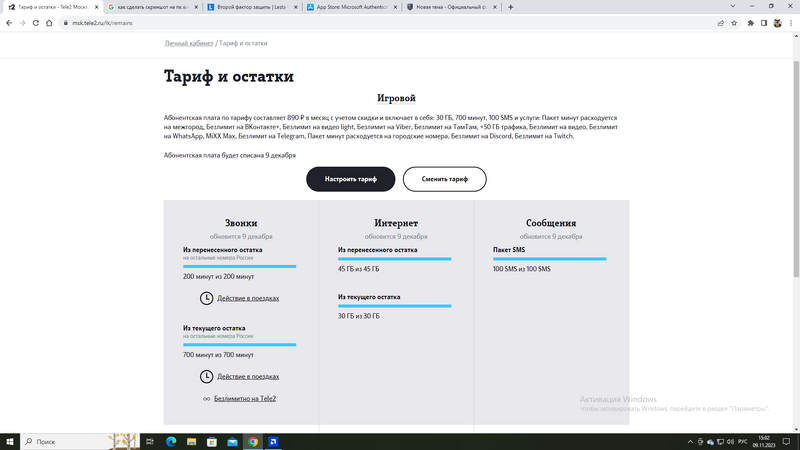Open the Chrome three-dot menu
The height and width of the screenshot is (450, 800).
[791, 23]
